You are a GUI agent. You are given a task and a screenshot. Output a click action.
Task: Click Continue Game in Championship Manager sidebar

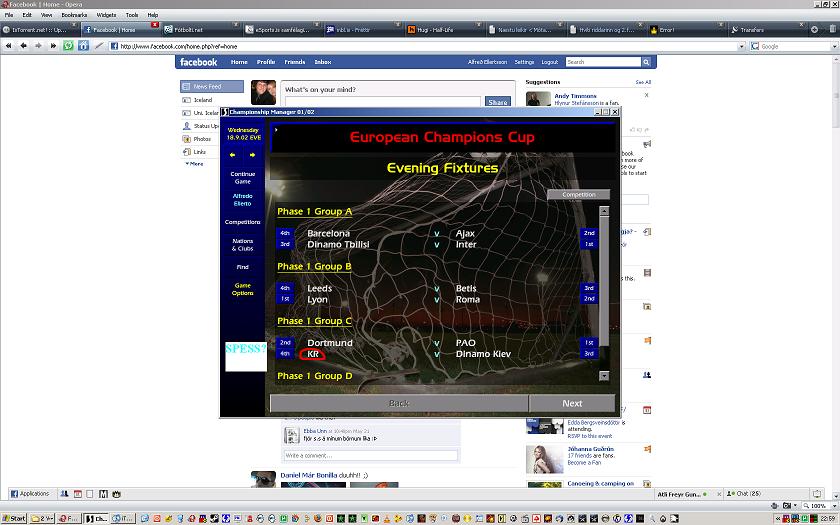pos(243,177)
